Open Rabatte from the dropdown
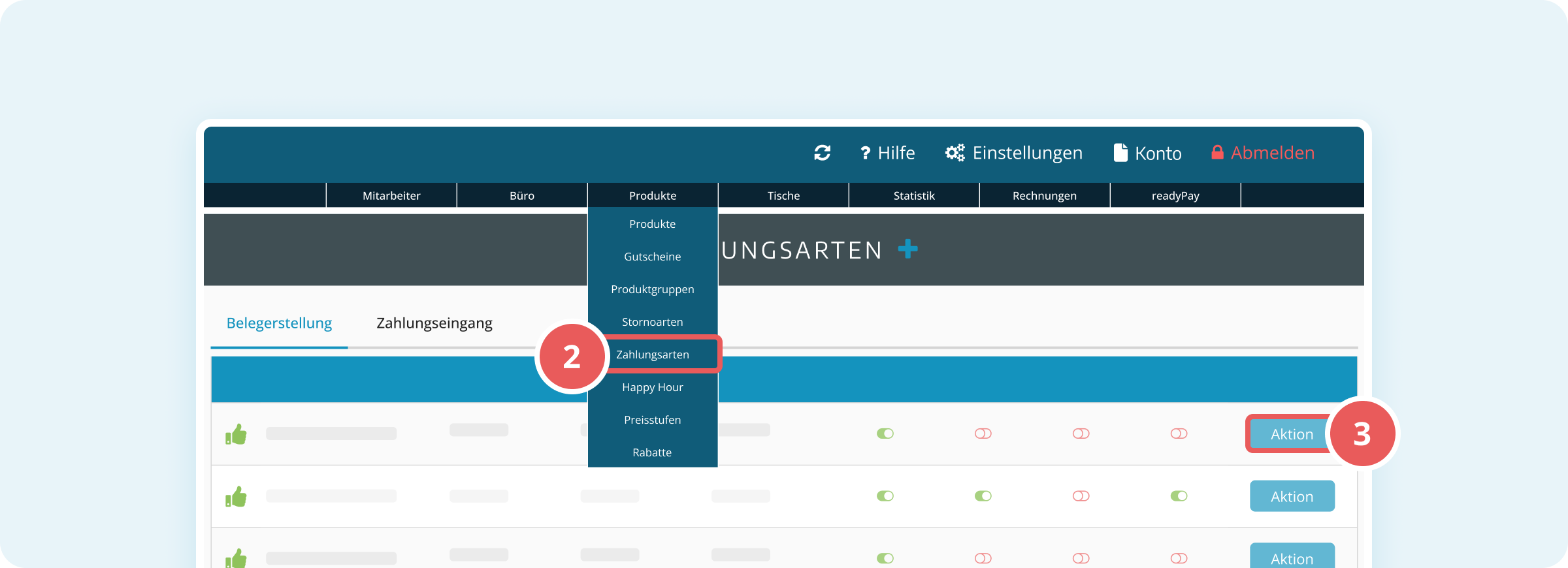 point(653,452)
